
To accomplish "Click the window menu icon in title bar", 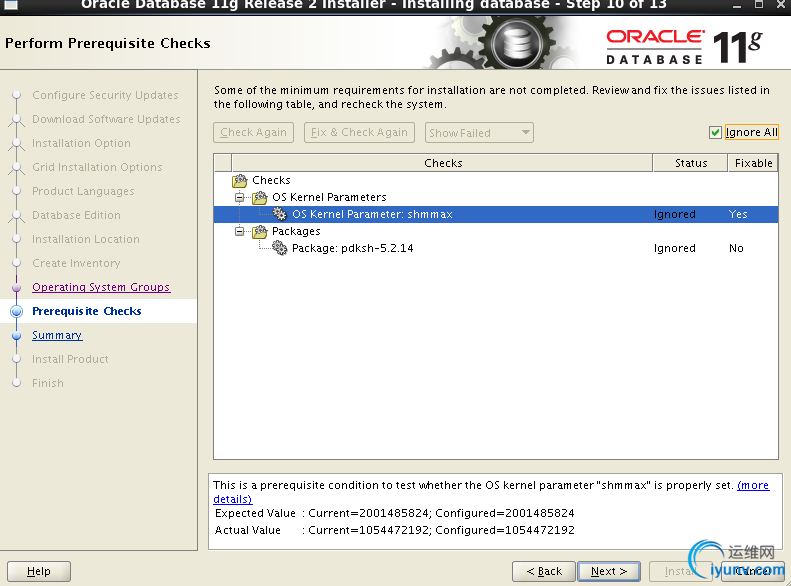I will (11, 5).
